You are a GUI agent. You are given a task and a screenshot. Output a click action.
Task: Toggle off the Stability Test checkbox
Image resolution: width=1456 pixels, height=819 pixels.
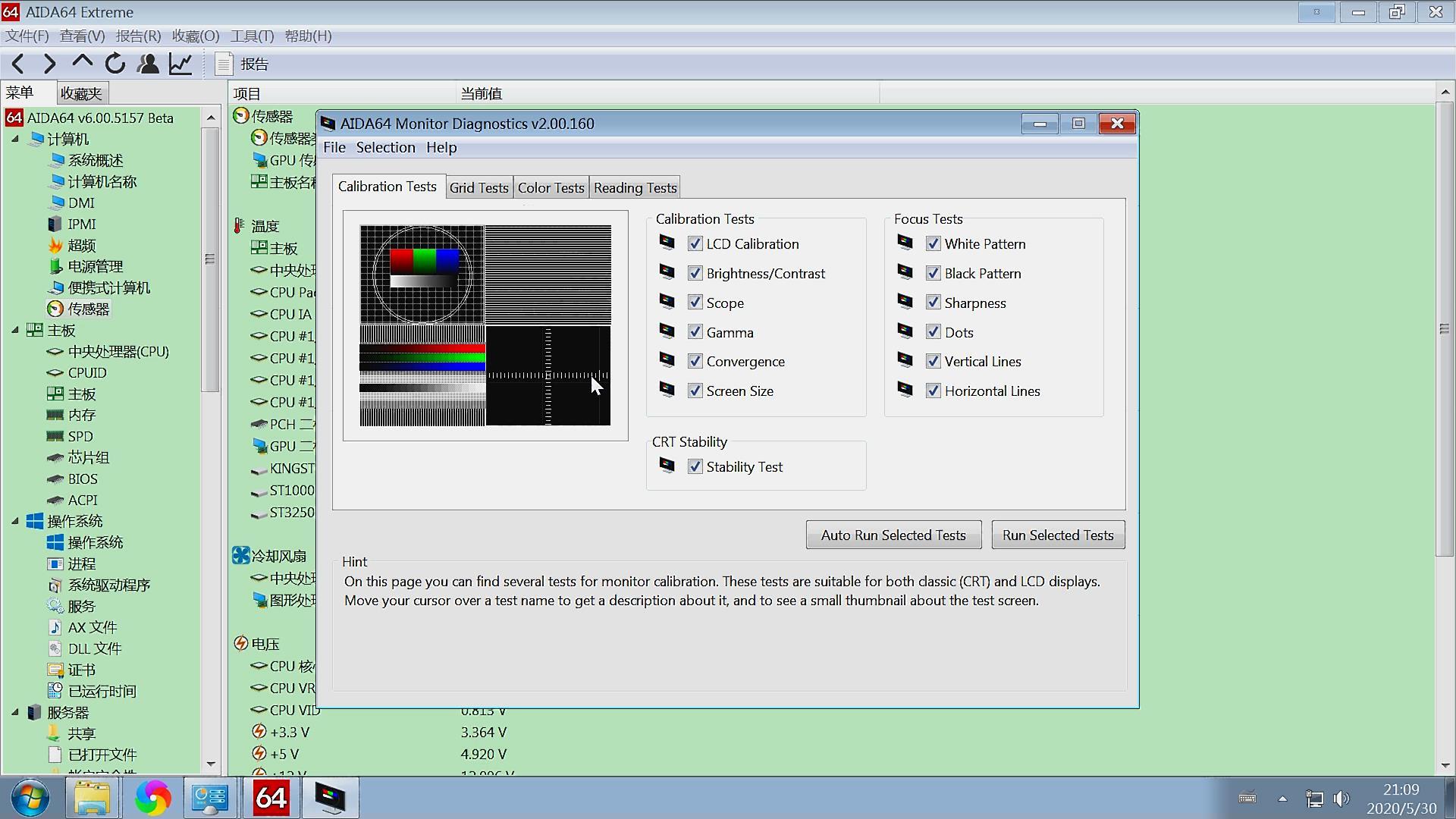[x=694, y=467]
